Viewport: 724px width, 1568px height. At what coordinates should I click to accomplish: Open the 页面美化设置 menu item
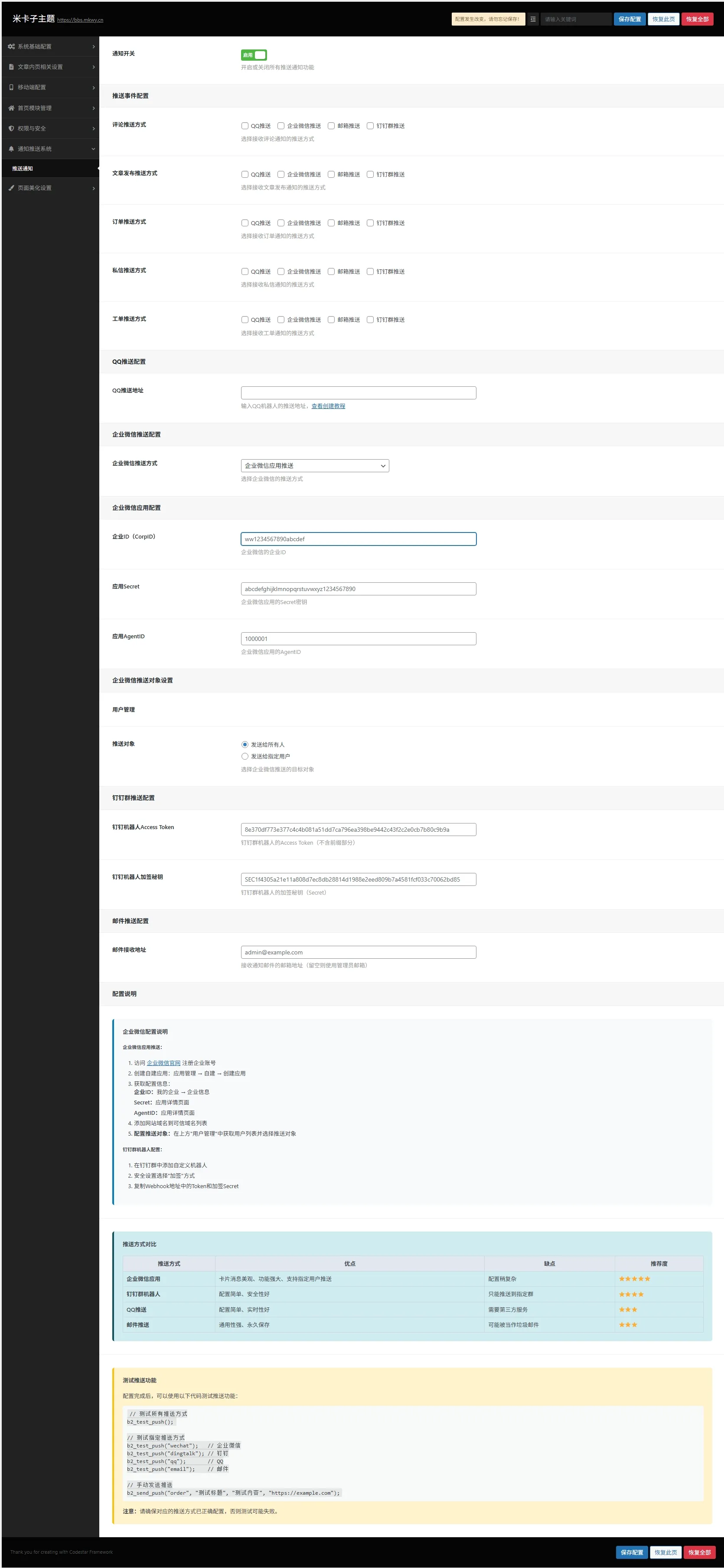coord(35,188)
